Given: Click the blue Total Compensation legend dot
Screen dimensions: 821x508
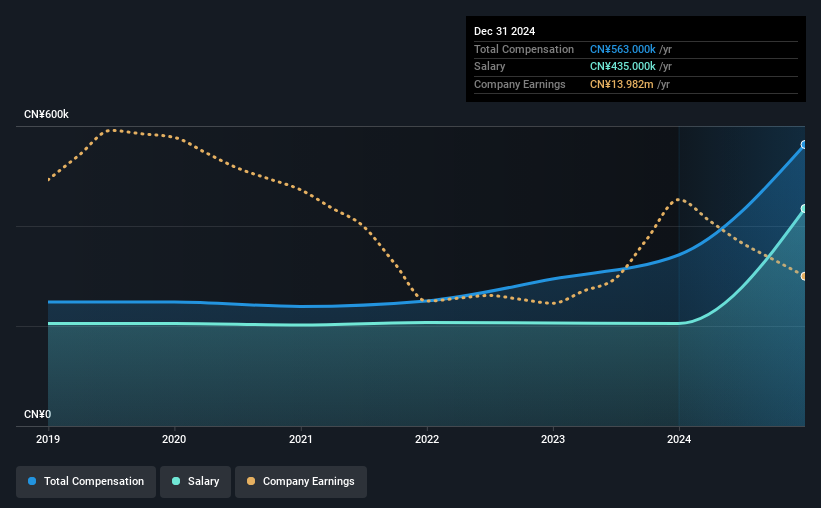Looking at the screenshot, I should click(32, 481).
